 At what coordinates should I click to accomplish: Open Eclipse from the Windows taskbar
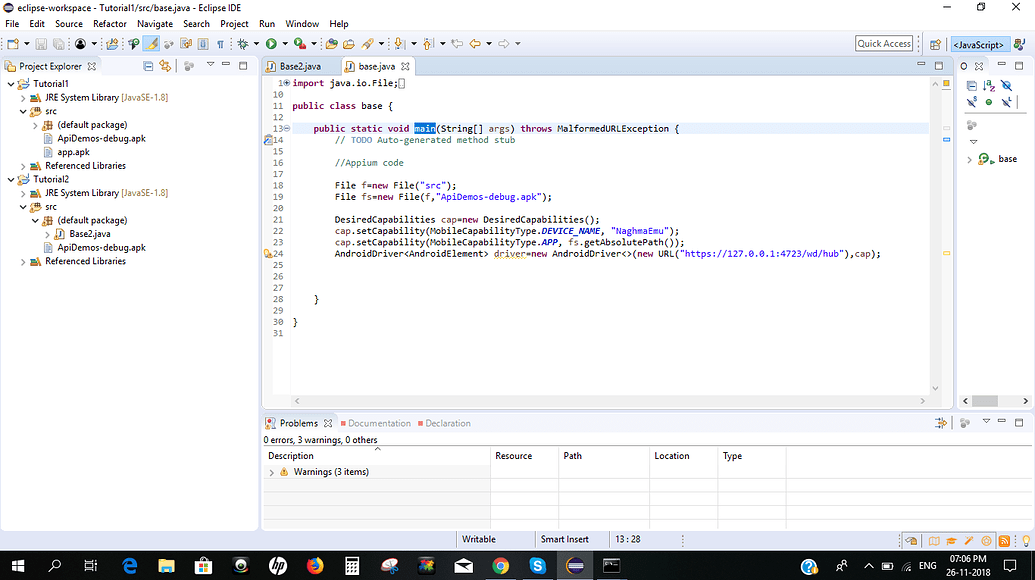tap(574, 566)
